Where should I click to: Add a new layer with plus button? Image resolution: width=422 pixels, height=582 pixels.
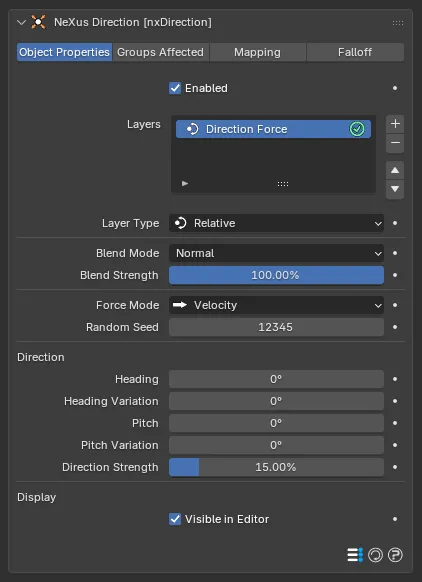tap(395, 124)
